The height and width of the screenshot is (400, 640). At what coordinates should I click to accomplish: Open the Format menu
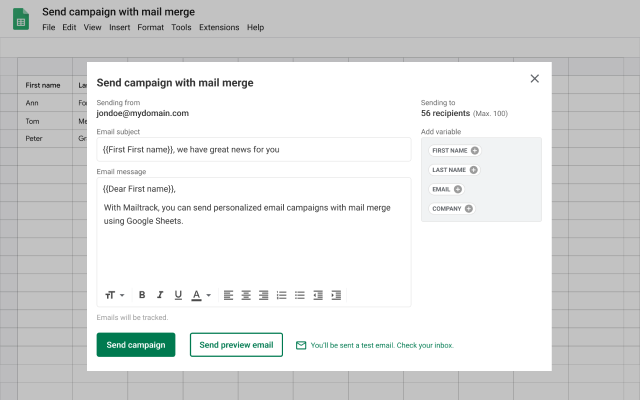(151, 27)
